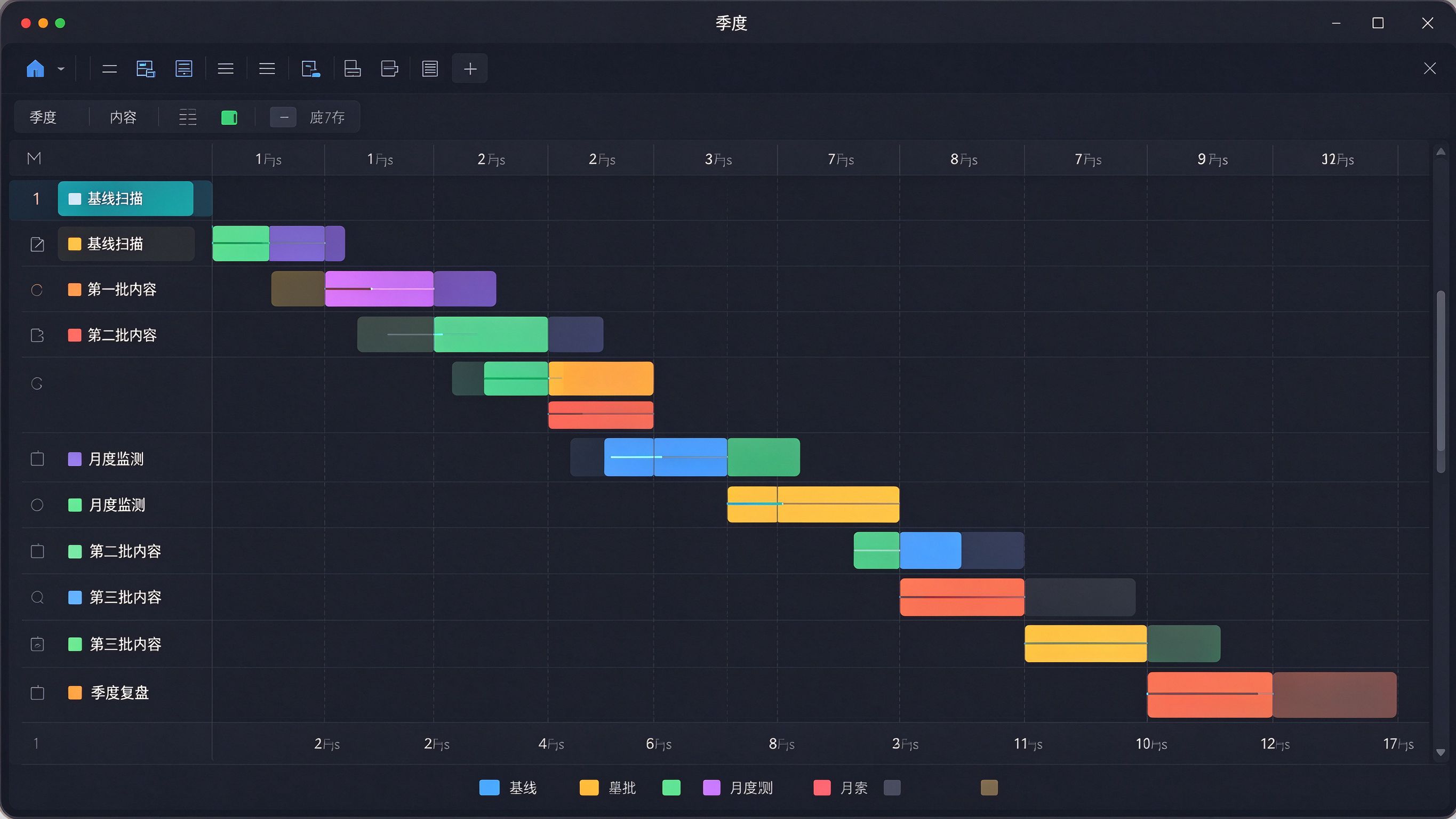Click the blue 基线 legend swatch
This screenshot has width=1456, height=819.
[x=490, y=788]
